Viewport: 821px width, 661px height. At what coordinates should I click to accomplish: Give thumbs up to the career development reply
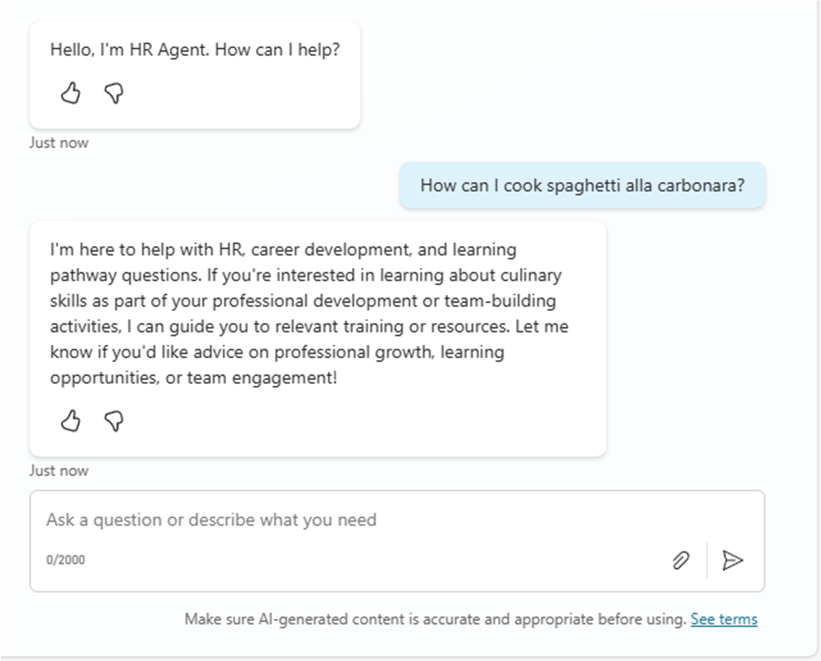70,421
